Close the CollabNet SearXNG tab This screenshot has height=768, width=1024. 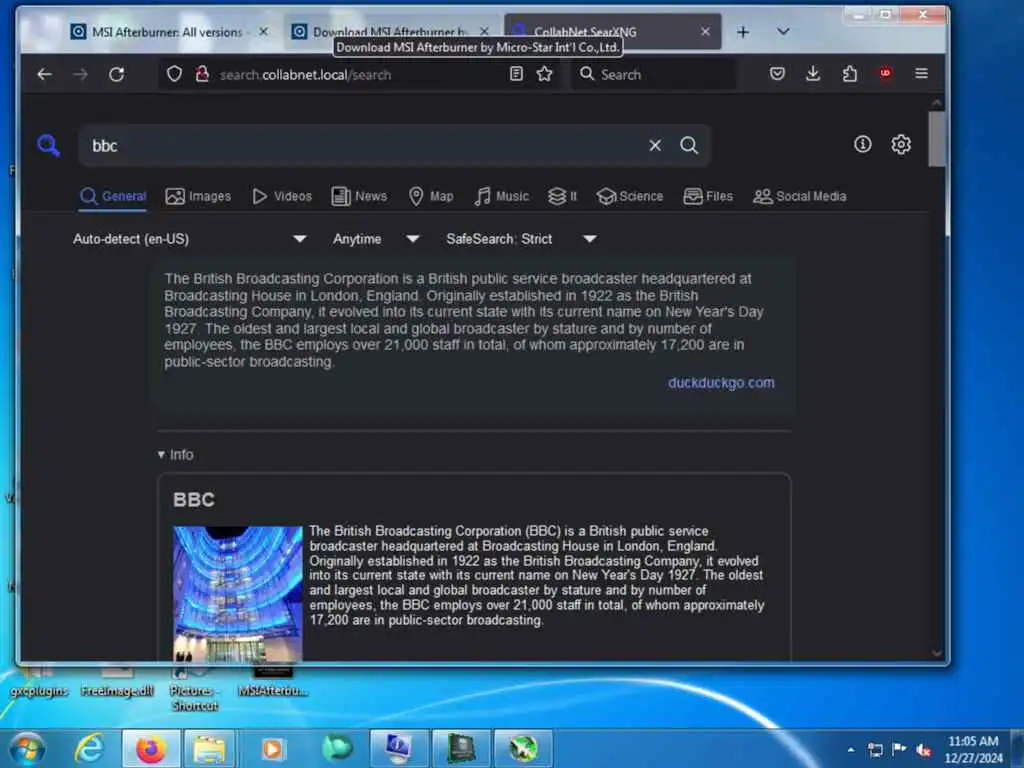click(705, 31)
